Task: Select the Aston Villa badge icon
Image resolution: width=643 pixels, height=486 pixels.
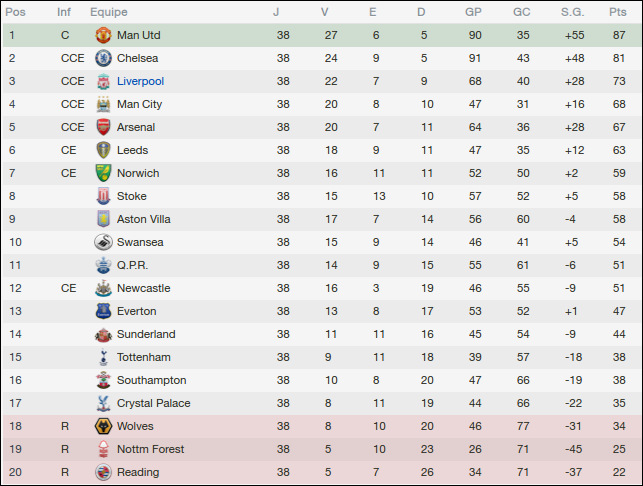Action: point(103,219)
